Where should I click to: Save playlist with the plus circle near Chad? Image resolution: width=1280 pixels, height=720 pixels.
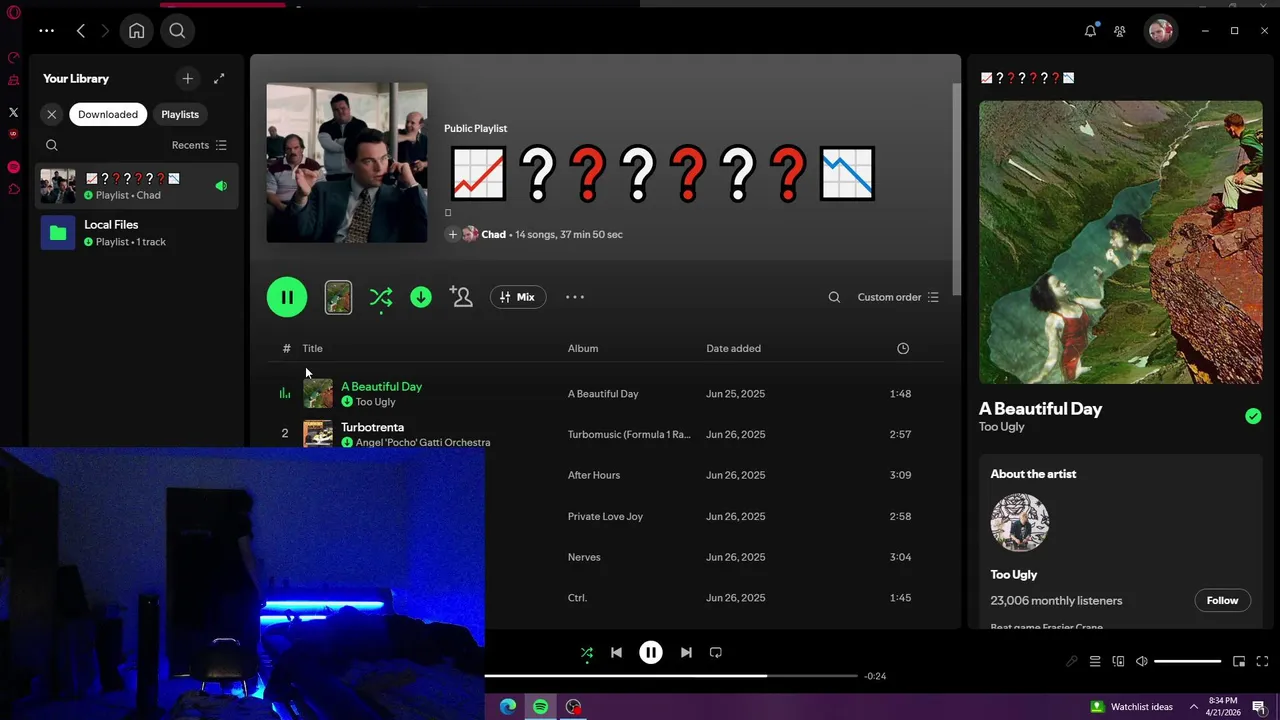pyautogui.click(x=452, y=234)
